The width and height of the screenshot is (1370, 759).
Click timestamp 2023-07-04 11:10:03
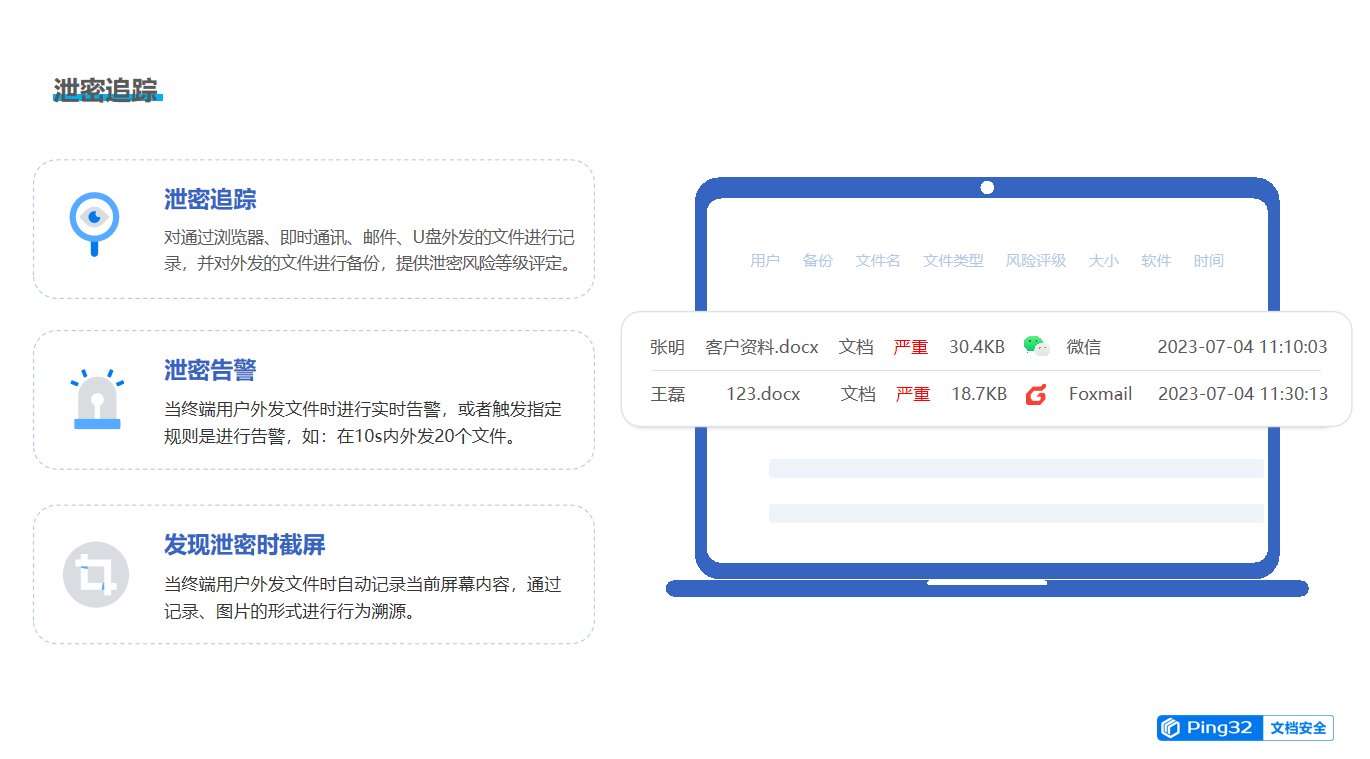click(1242, 347)
